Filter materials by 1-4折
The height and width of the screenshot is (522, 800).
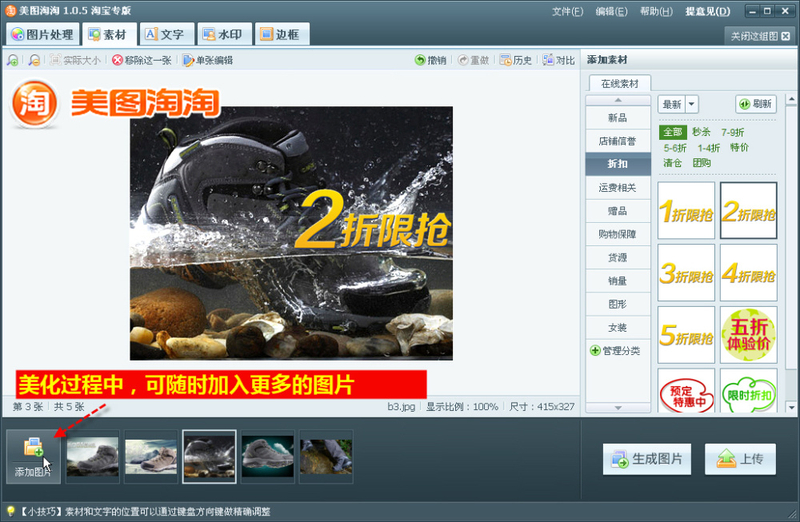(709, 148)
